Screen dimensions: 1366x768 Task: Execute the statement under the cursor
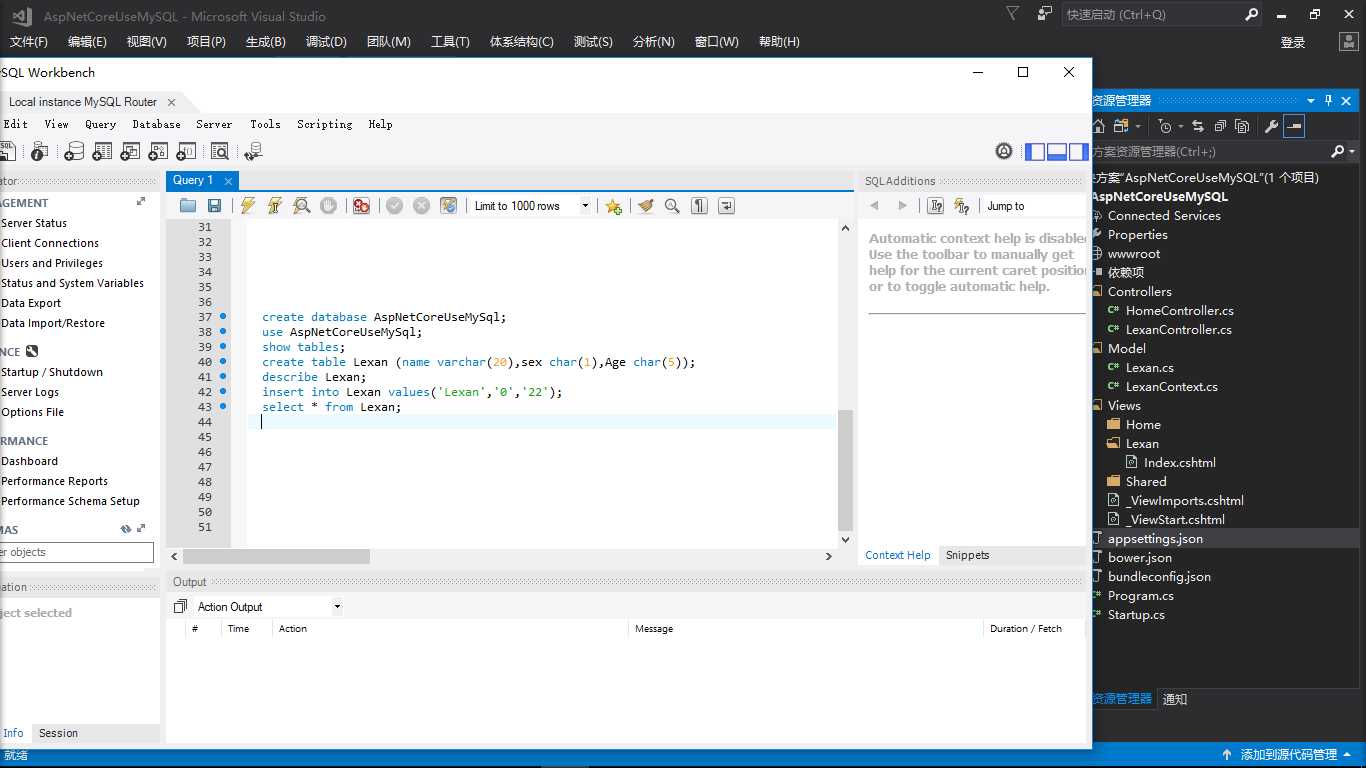tap(274, 206)
